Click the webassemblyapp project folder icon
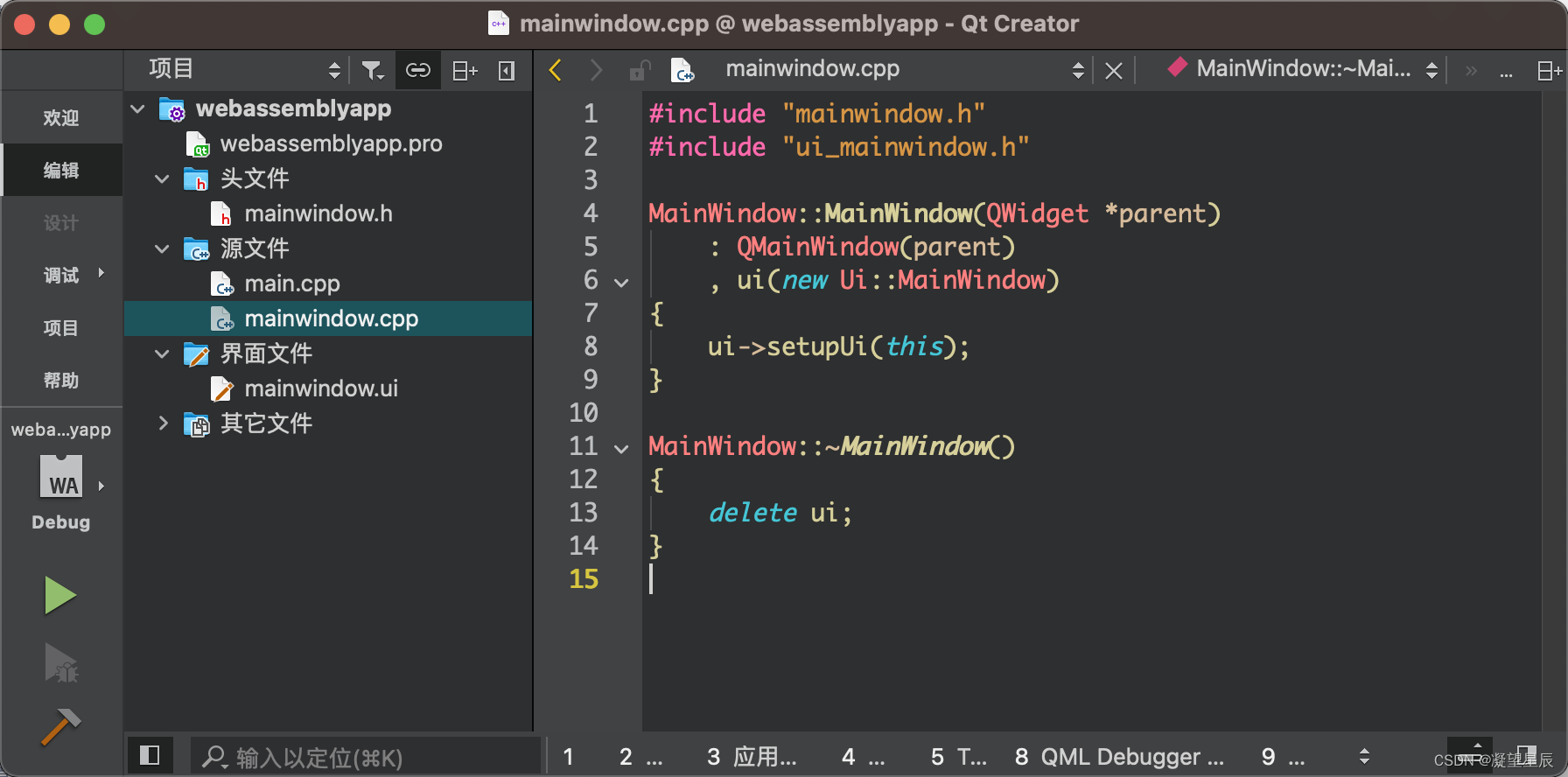 pyautogui.click(x=172, y=109)
